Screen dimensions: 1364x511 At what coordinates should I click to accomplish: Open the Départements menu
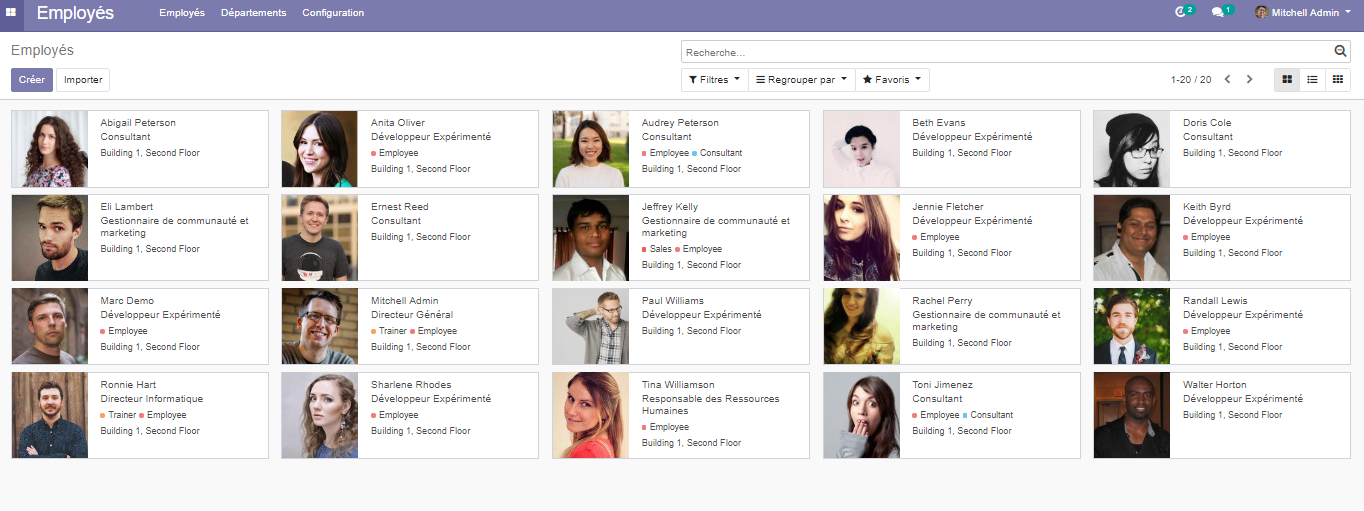click(253, 13)
